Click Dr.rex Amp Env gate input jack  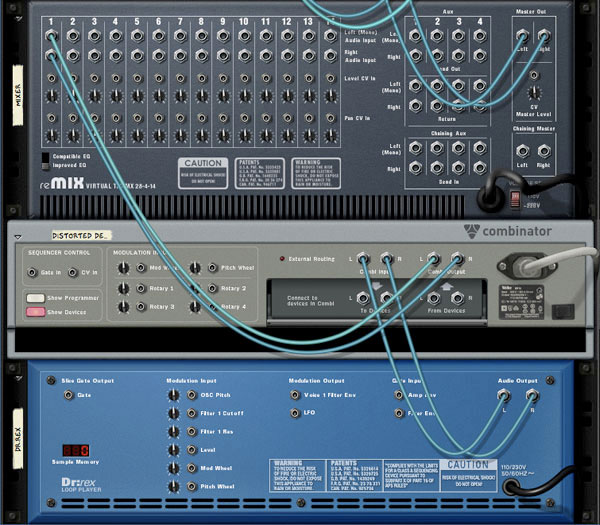pyautogui.click(x=399, y=395)
